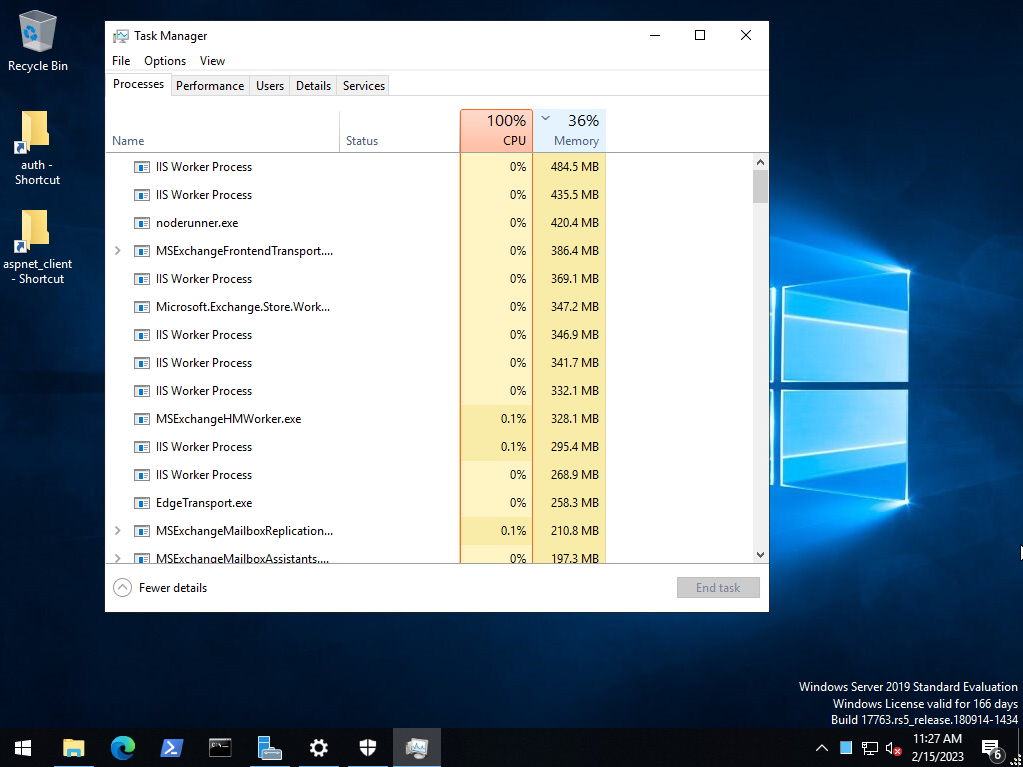Click the process list scrollbar thumb
1023x767 pixels.
(x=760, y=187)
